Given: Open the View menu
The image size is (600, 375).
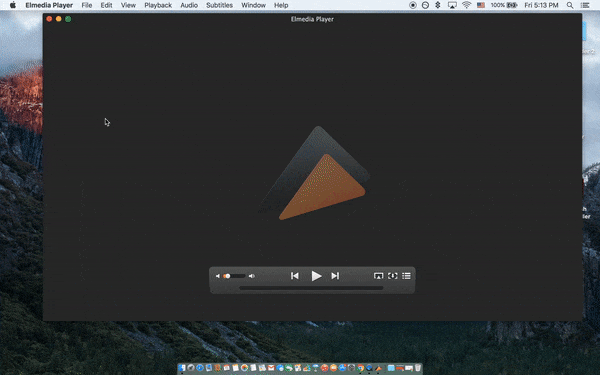Looking at the screenshot, I should pyautogui.click(x=128, y=5).
